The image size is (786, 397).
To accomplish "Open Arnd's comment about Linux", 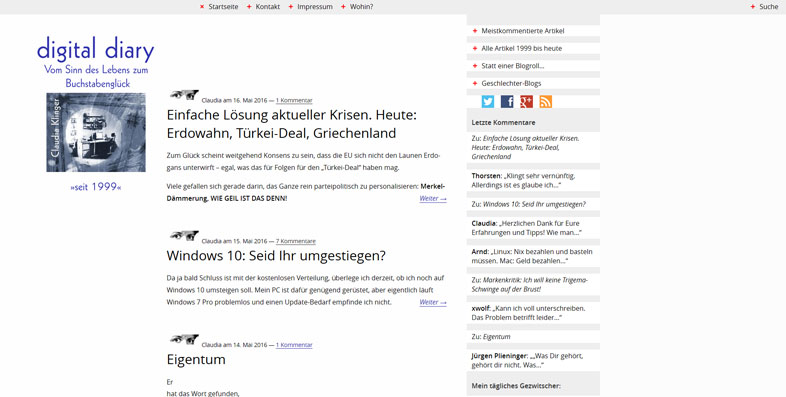I will (532, 256).
